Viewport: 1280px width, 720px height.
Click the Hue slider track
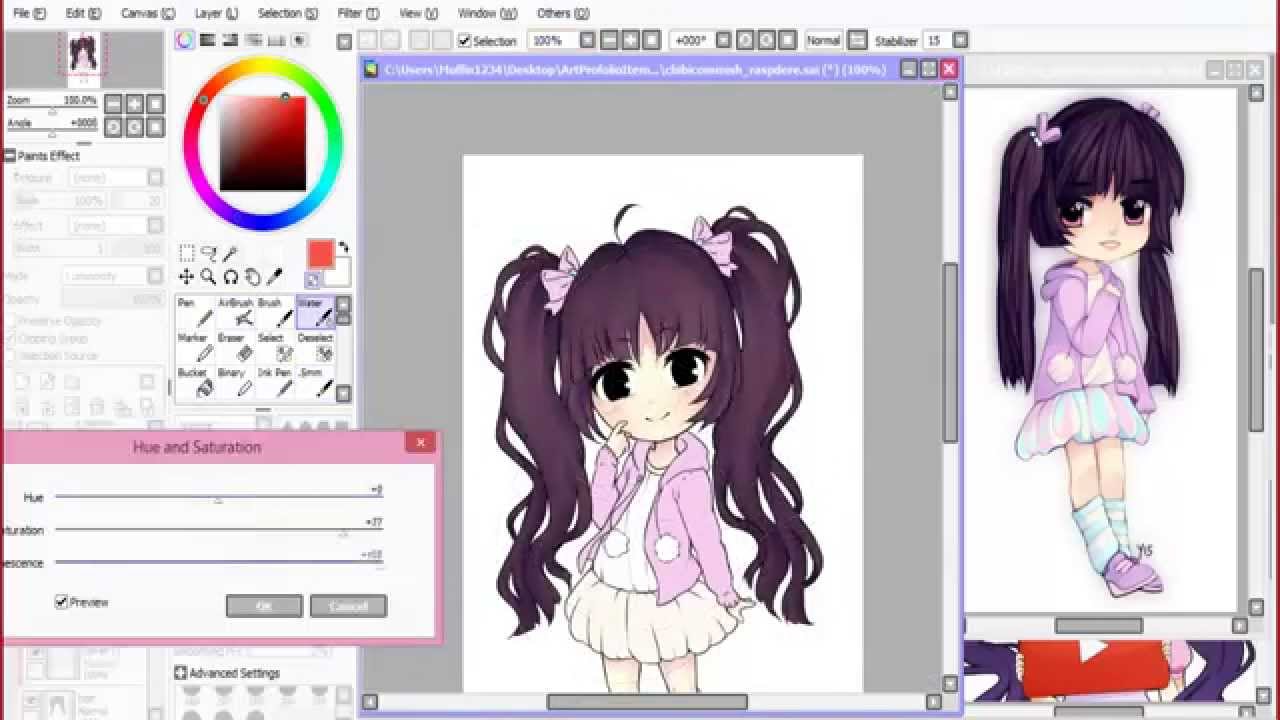coord(218,496)
